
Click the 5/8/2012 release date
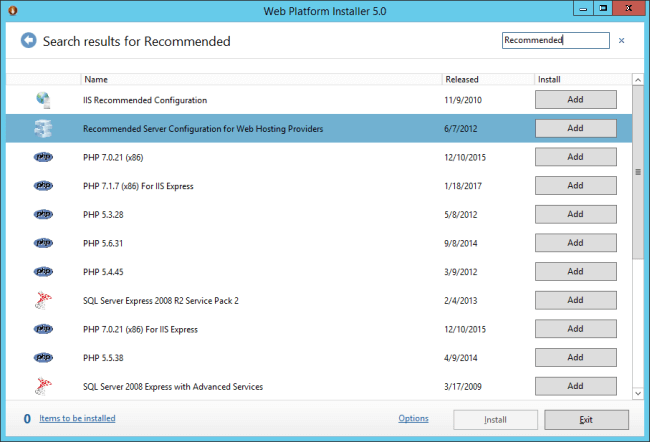pyautogui.click(x=461, y=214)
